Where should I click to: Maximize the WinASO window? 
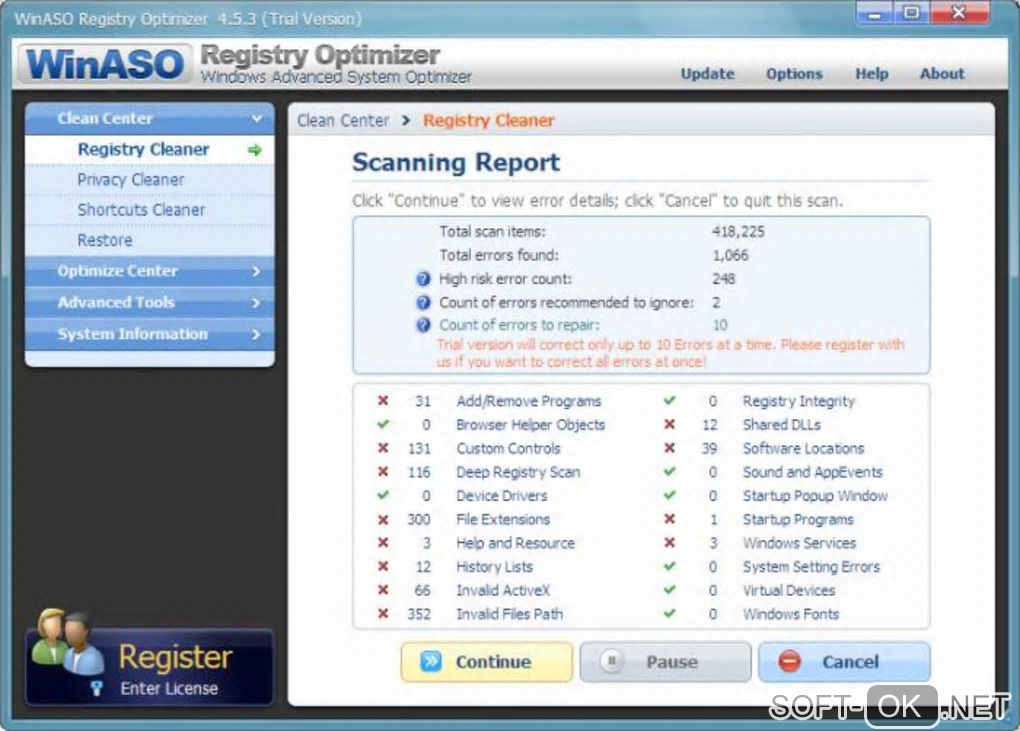click(x=912, y=14)
